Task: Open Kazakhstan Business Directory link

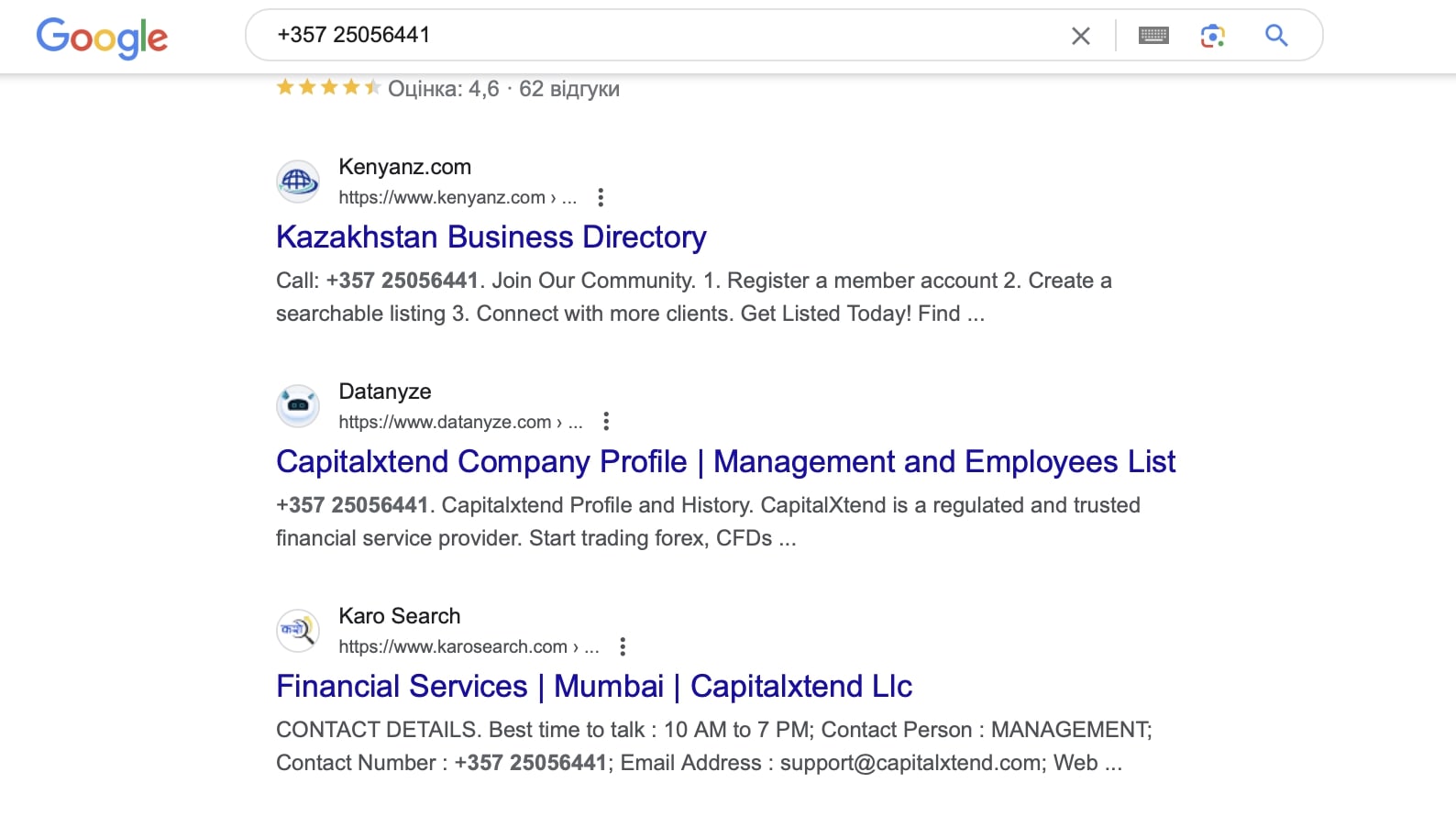Action: [x=491, y=237]
